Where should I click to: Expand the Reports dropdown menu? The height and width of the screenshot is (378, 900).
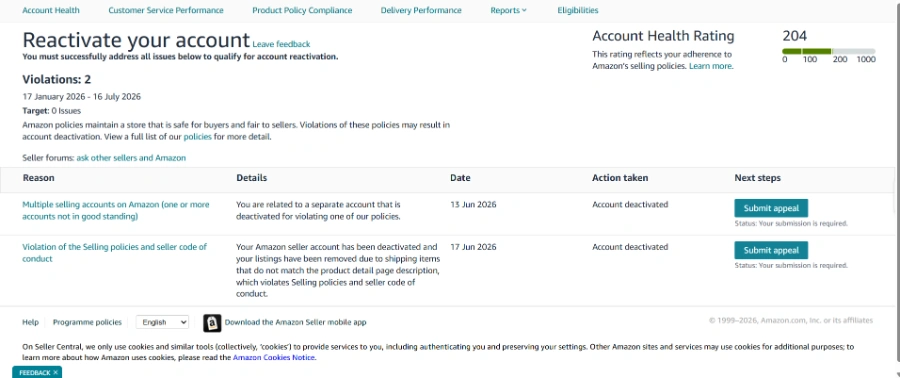508,10
